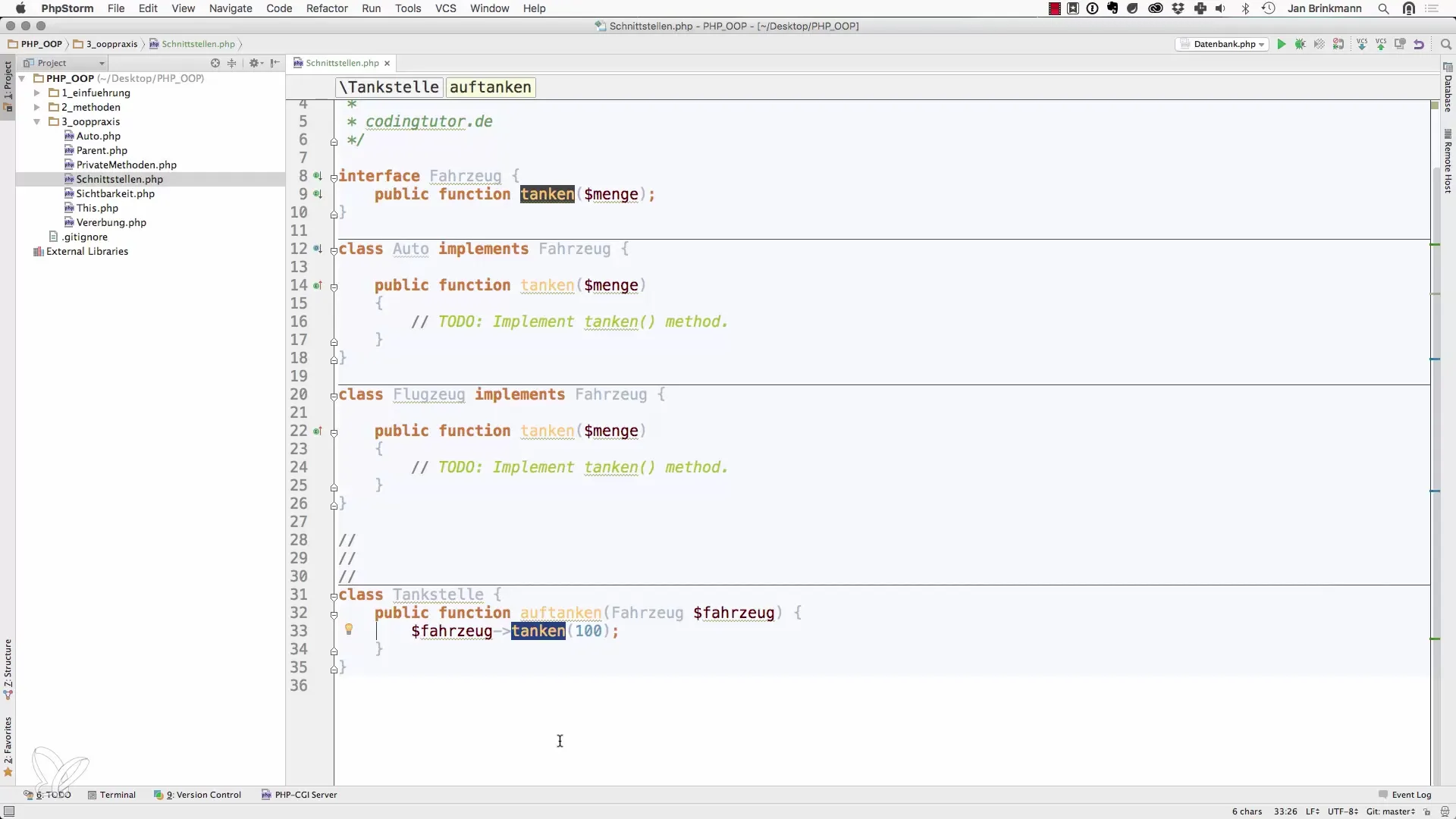Toggle tool window bars icon bottom-left
The image size is (1456, 819).
(x=9, y=811)
